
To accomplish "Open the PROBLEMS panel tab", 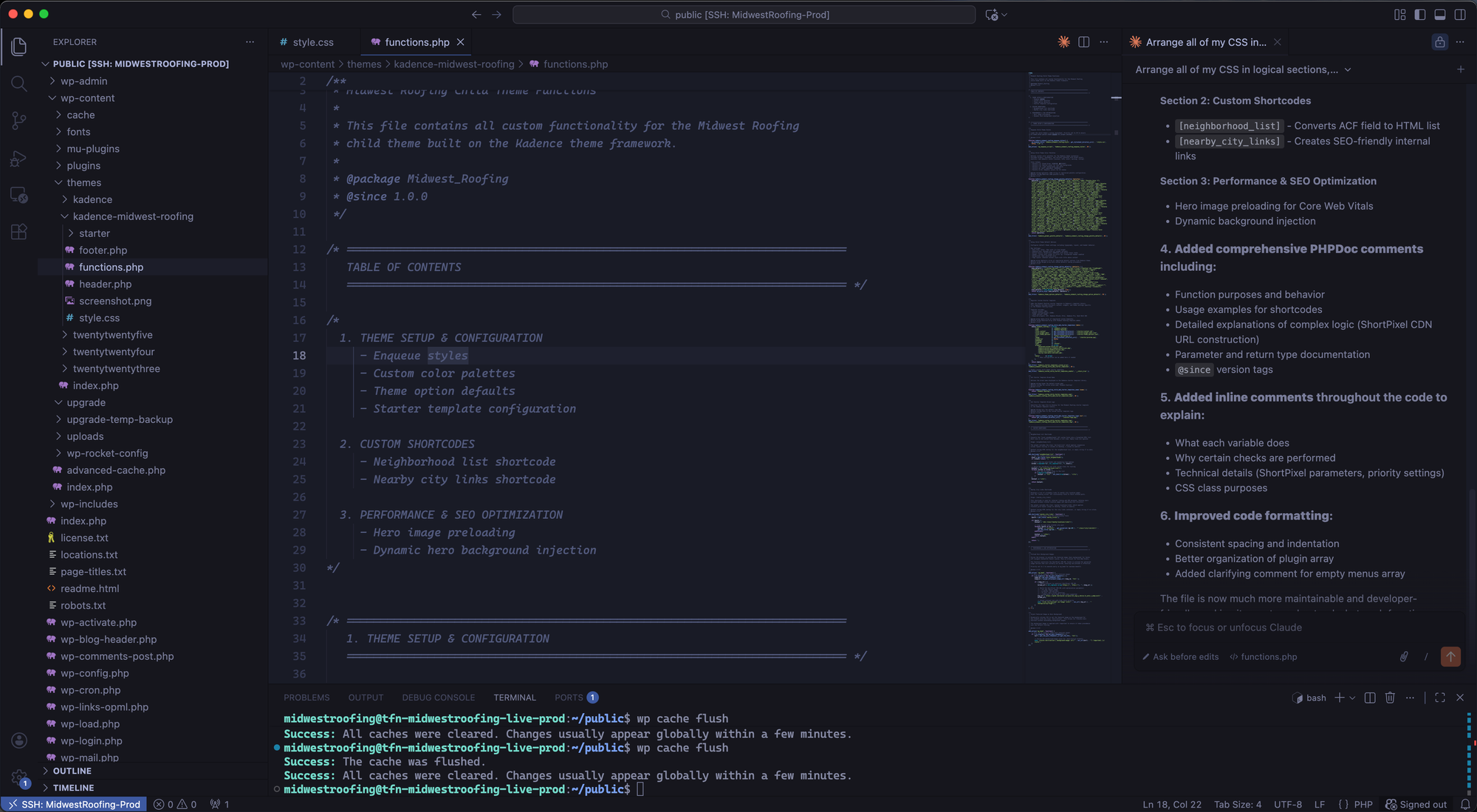I will coord(306,698).
